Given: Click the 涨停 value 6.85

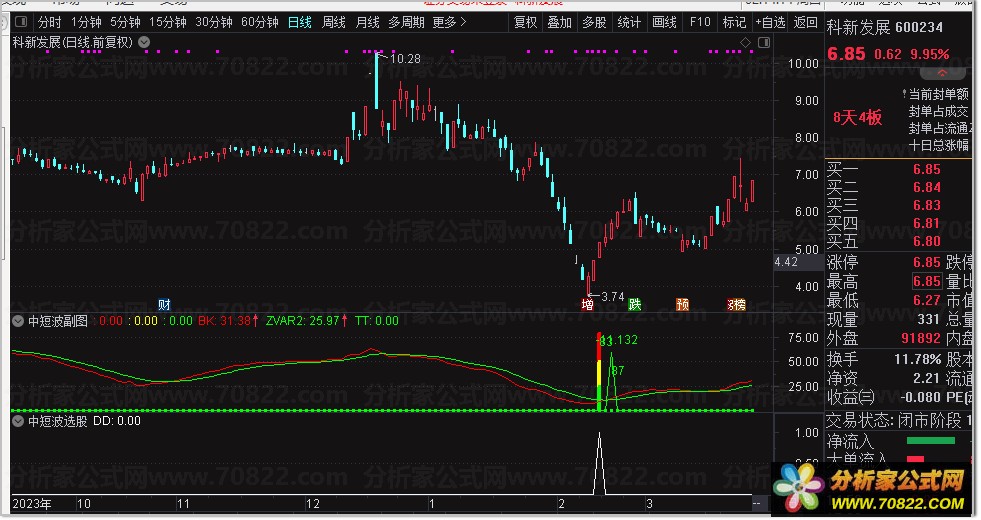Looking at the screenshot, I should pyautogui.click(x=926, y=262).
